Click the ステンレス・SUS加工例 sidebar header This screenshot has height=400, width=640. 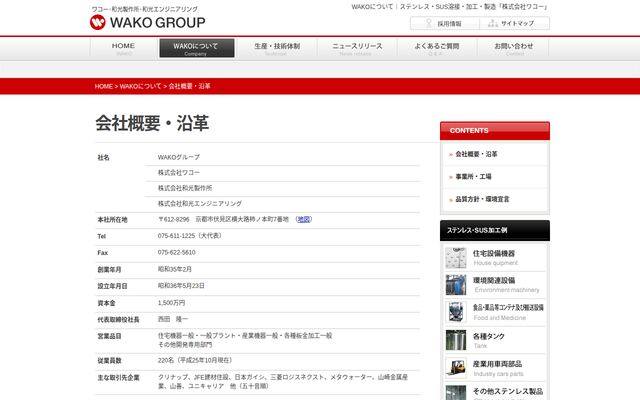tap(495, 231)
